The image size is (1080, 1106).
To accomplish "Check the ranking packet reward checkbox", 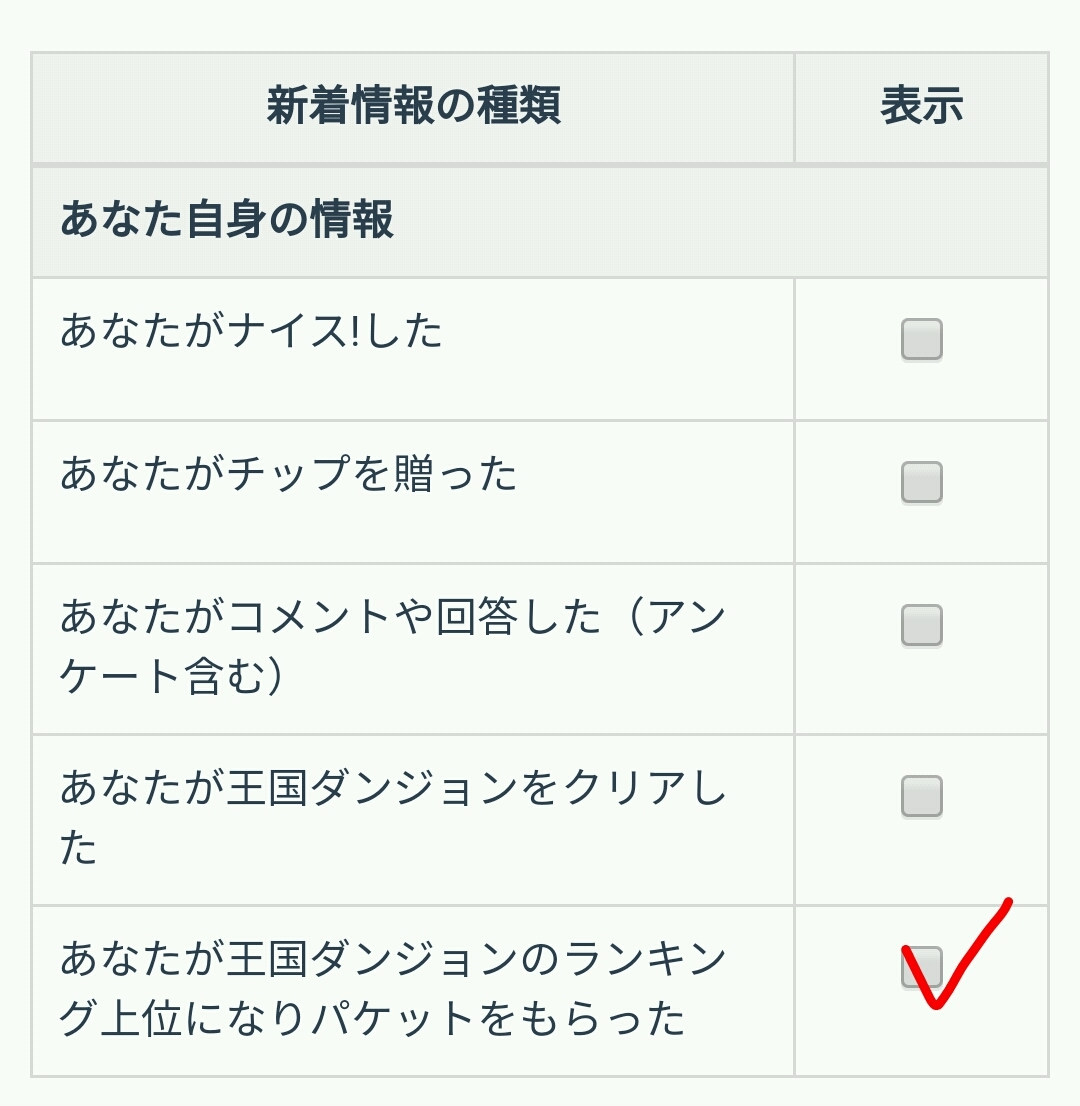I will pos(921,967).
